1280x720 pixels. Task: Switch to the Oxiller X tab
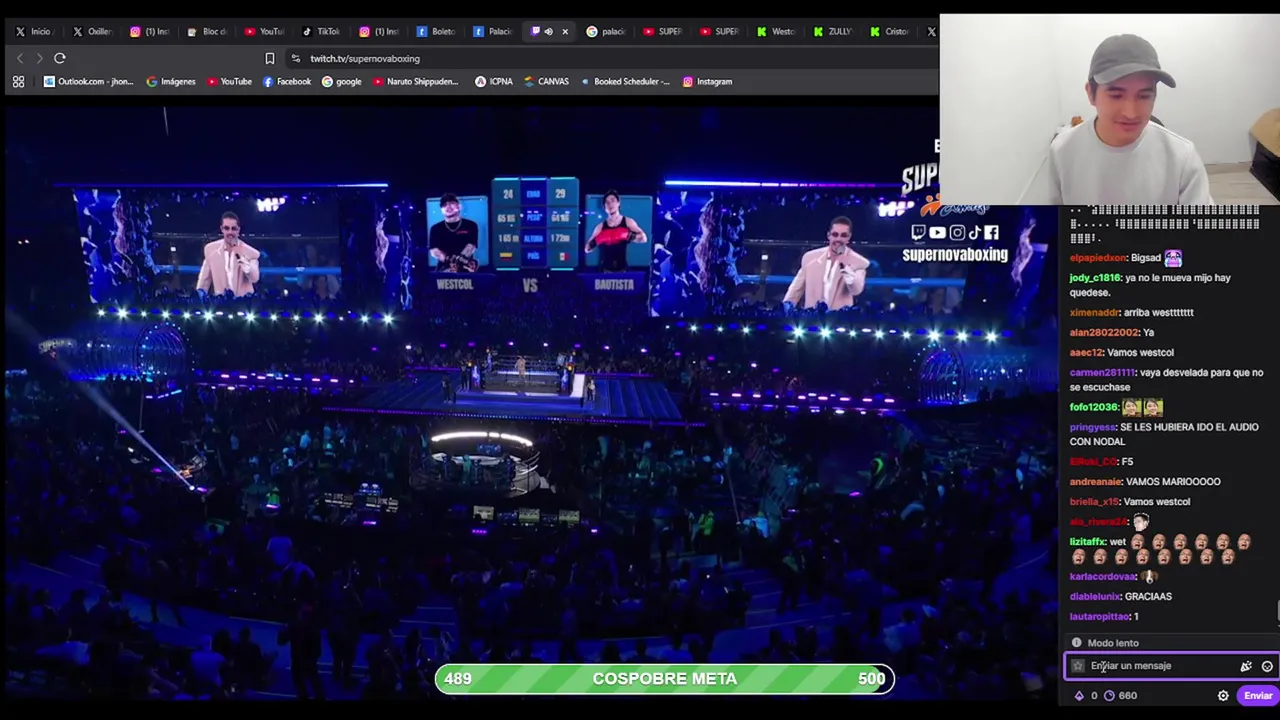pyautogui.click(x=92, y=31)
